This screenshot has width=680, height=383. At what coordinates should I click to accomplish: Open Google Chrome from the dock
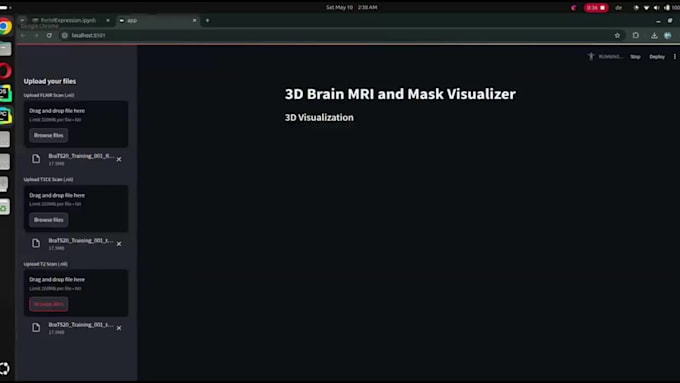pyautogui.click(x=5, y=27)
